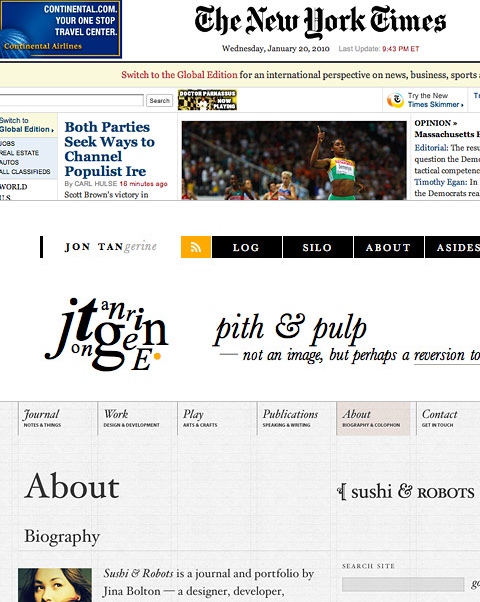Open sidebar Switch to Global Edition link
Image resolution: width=480 pixels, height=602 pixels.
click(26, 125)
